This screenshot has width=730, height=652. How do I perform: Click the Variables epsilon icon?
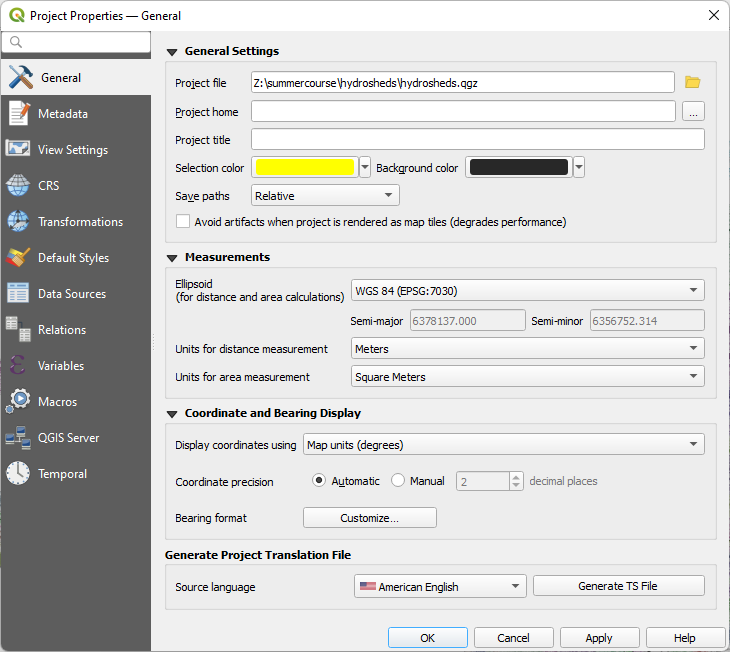(18, 365)
